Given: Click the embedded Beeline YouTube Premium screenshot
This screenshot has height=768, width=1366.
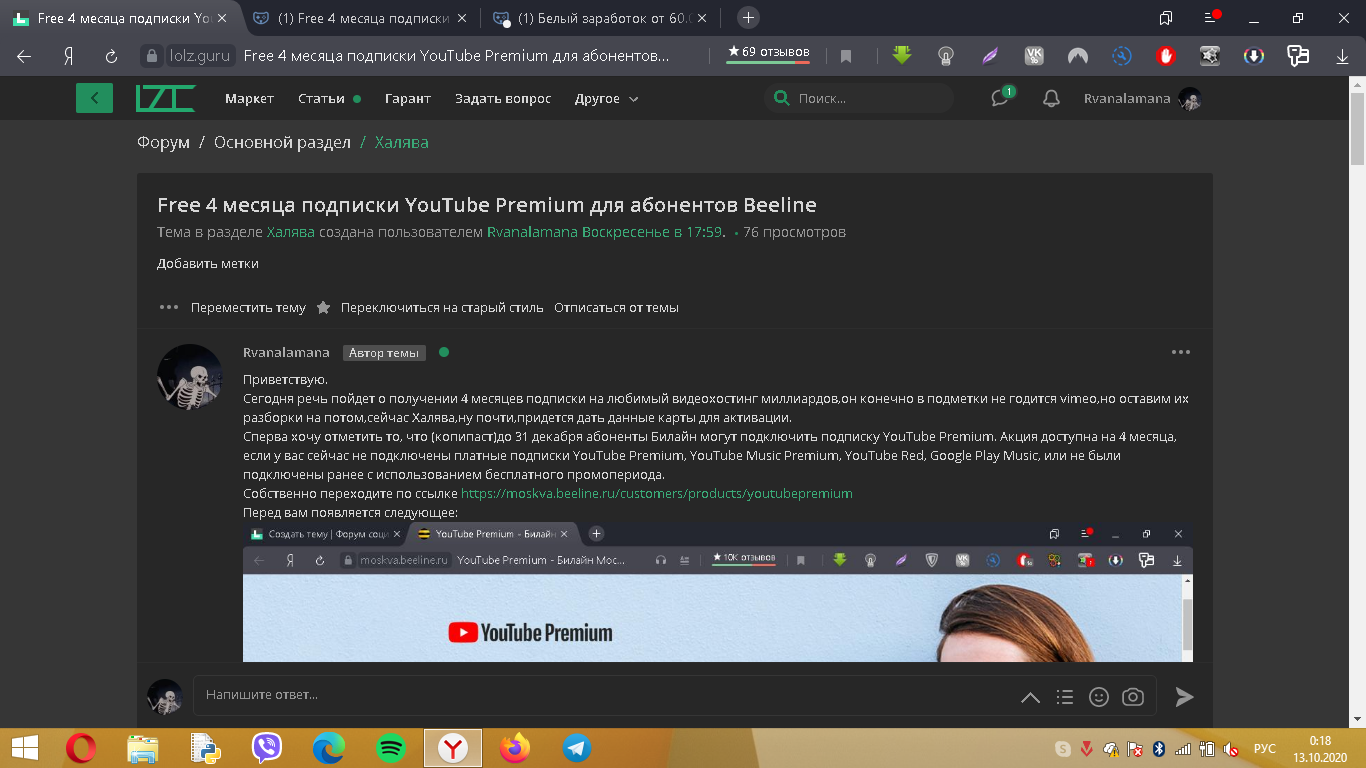Looking at the screenshot, I should [x=718, y=592].
